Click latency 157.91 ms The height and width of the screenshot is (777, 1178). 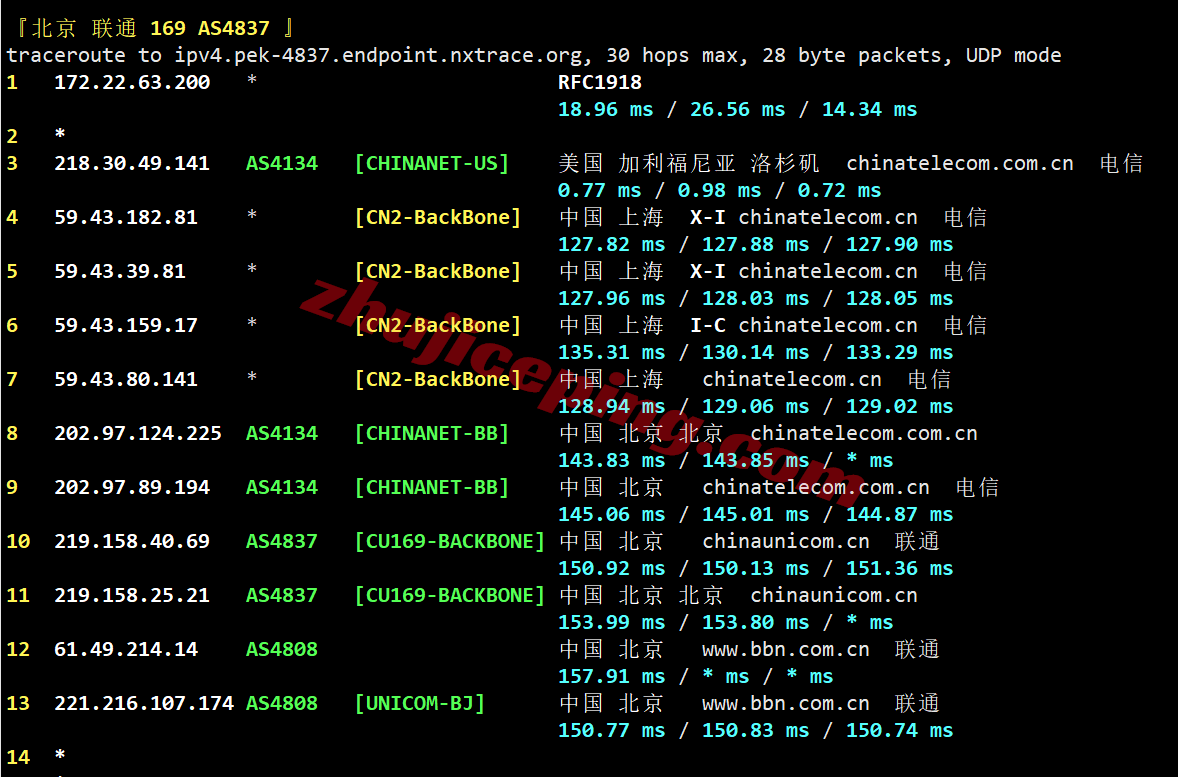tap(612, 678)
